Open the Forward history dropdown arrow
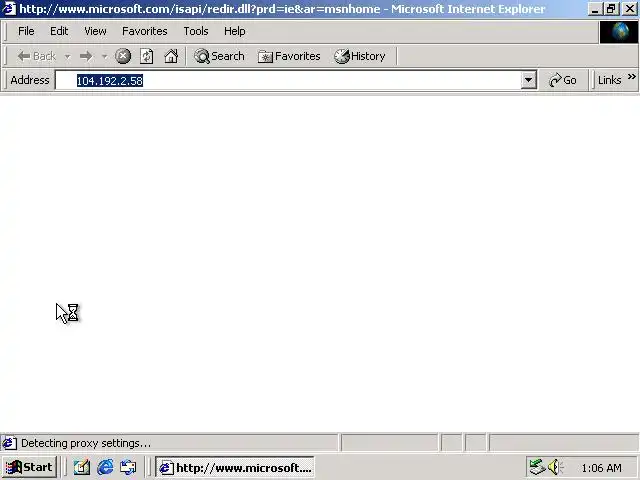640x480 pixels. (x=104, y=56)
